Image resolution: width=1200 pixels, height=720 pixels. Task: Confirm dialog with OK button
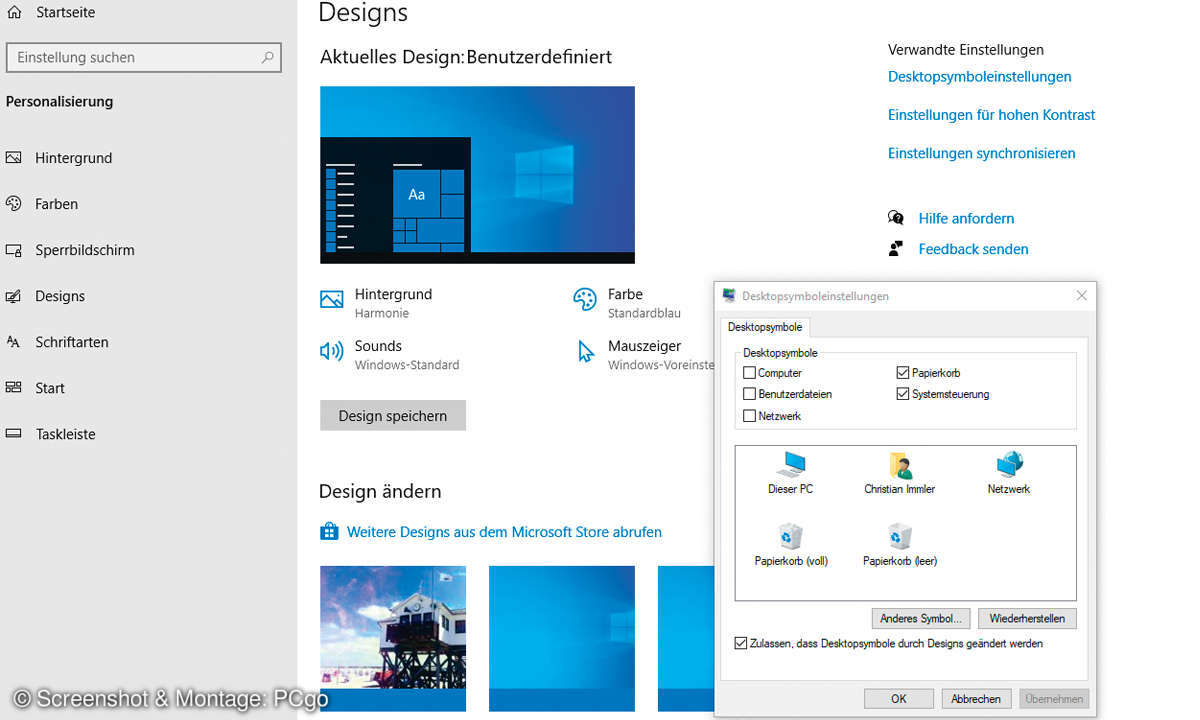[x=898, y=699]
